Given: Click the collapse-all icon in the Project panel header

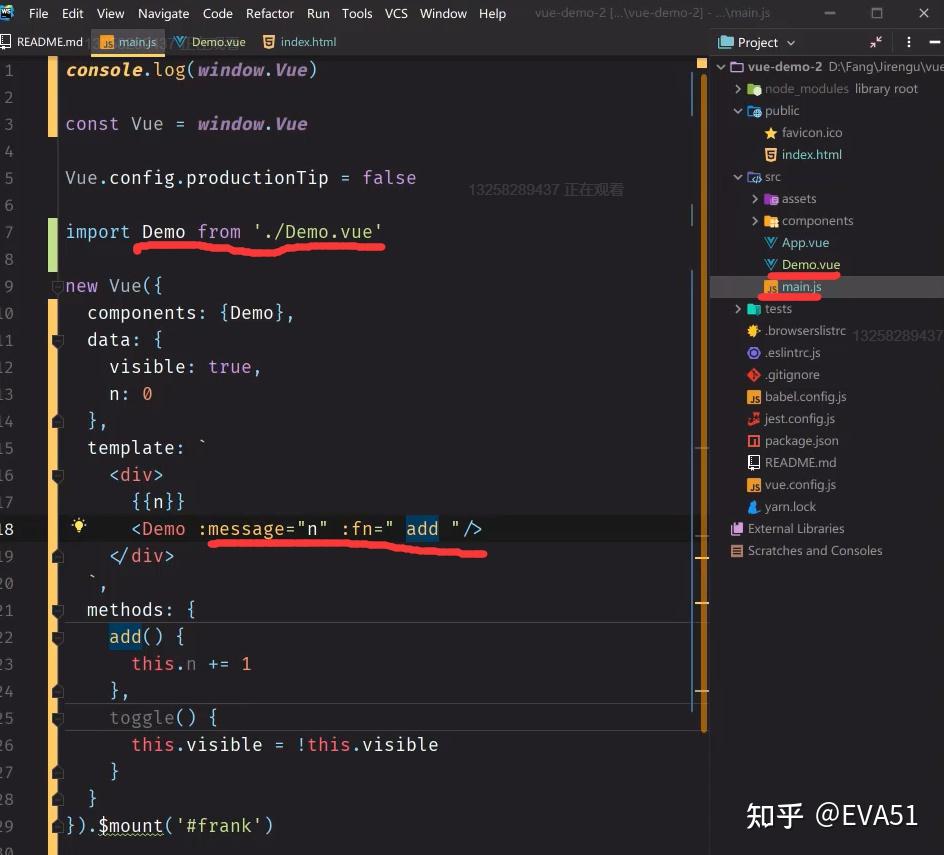Looking at the screenshot, I should pos(875,42).
